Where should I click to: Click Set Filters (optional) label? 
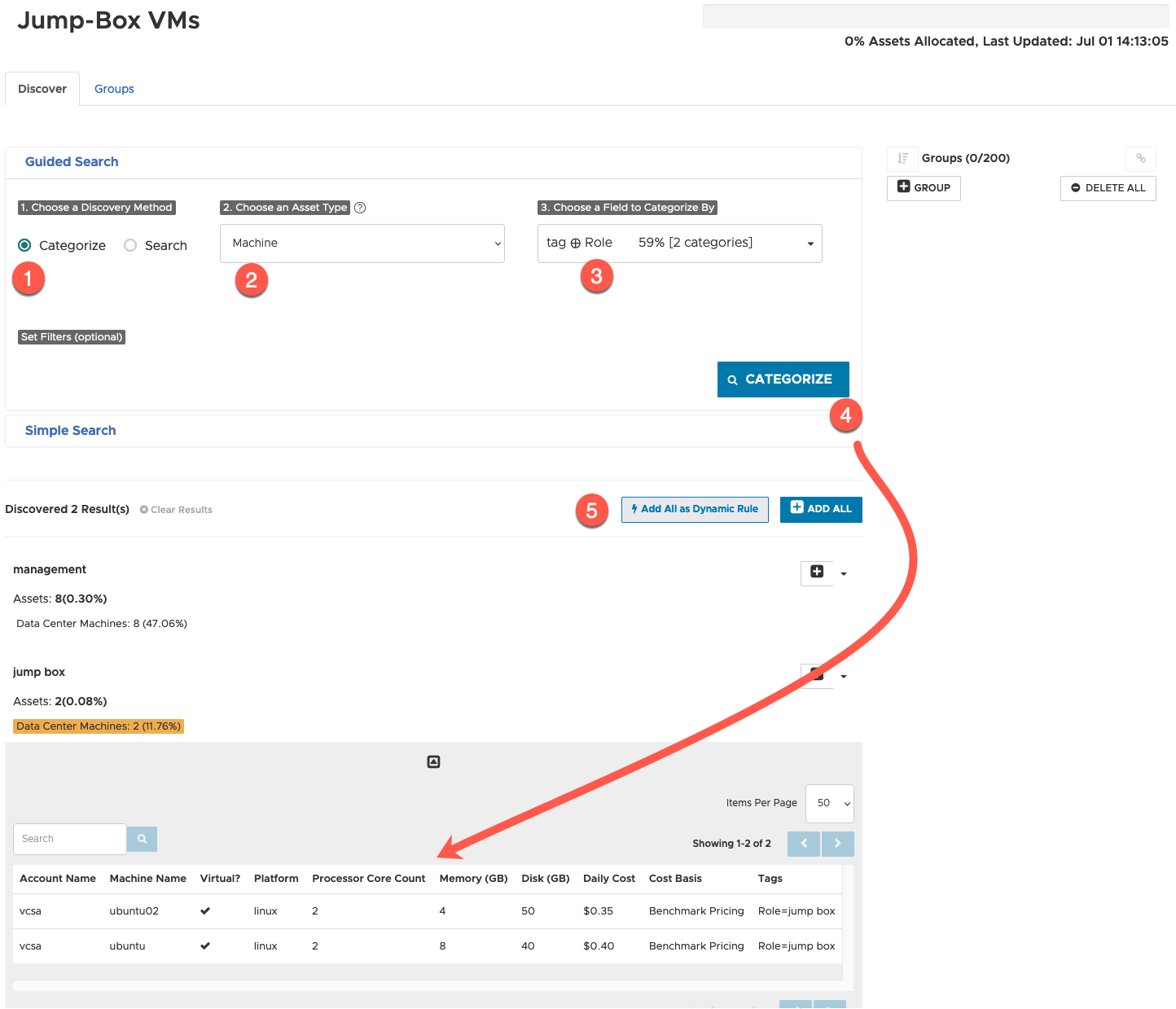[x=72, y=337]
